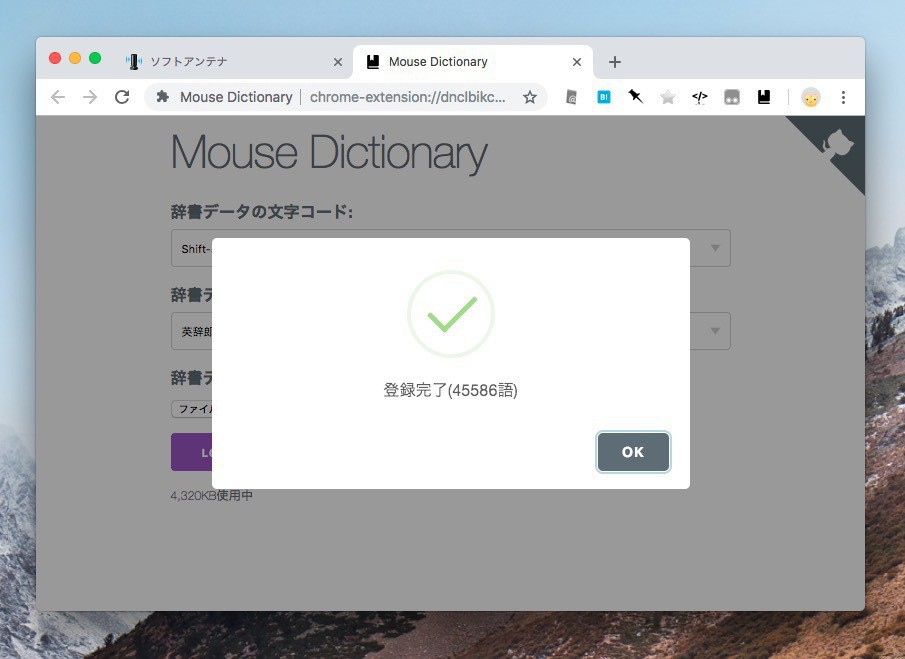Click the address bar URL field
The width and height of the screenshot is (905, 659).
[407, 97]
